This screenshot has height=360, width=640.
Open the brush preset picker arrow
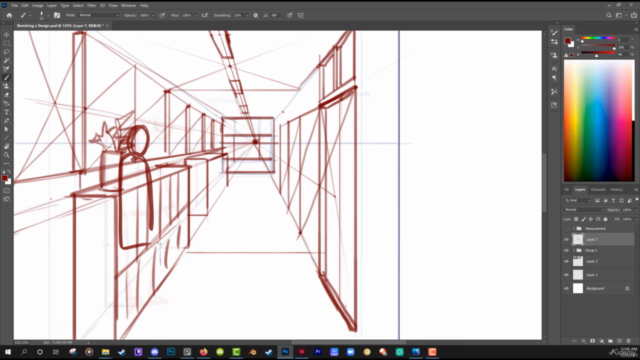pos(48,16)
